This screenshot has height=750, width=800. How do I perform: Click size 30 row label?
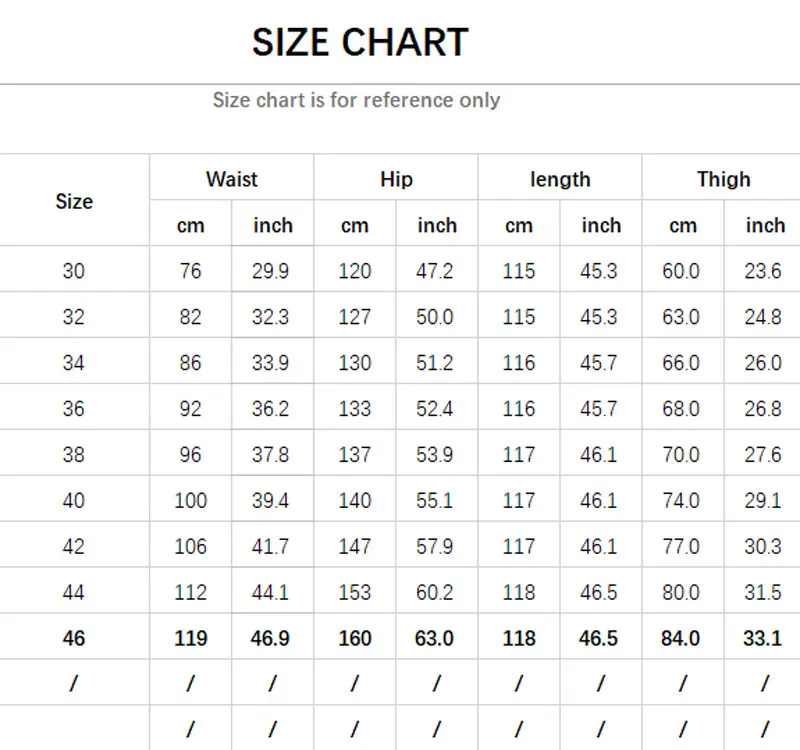click(x=73, y=270)
